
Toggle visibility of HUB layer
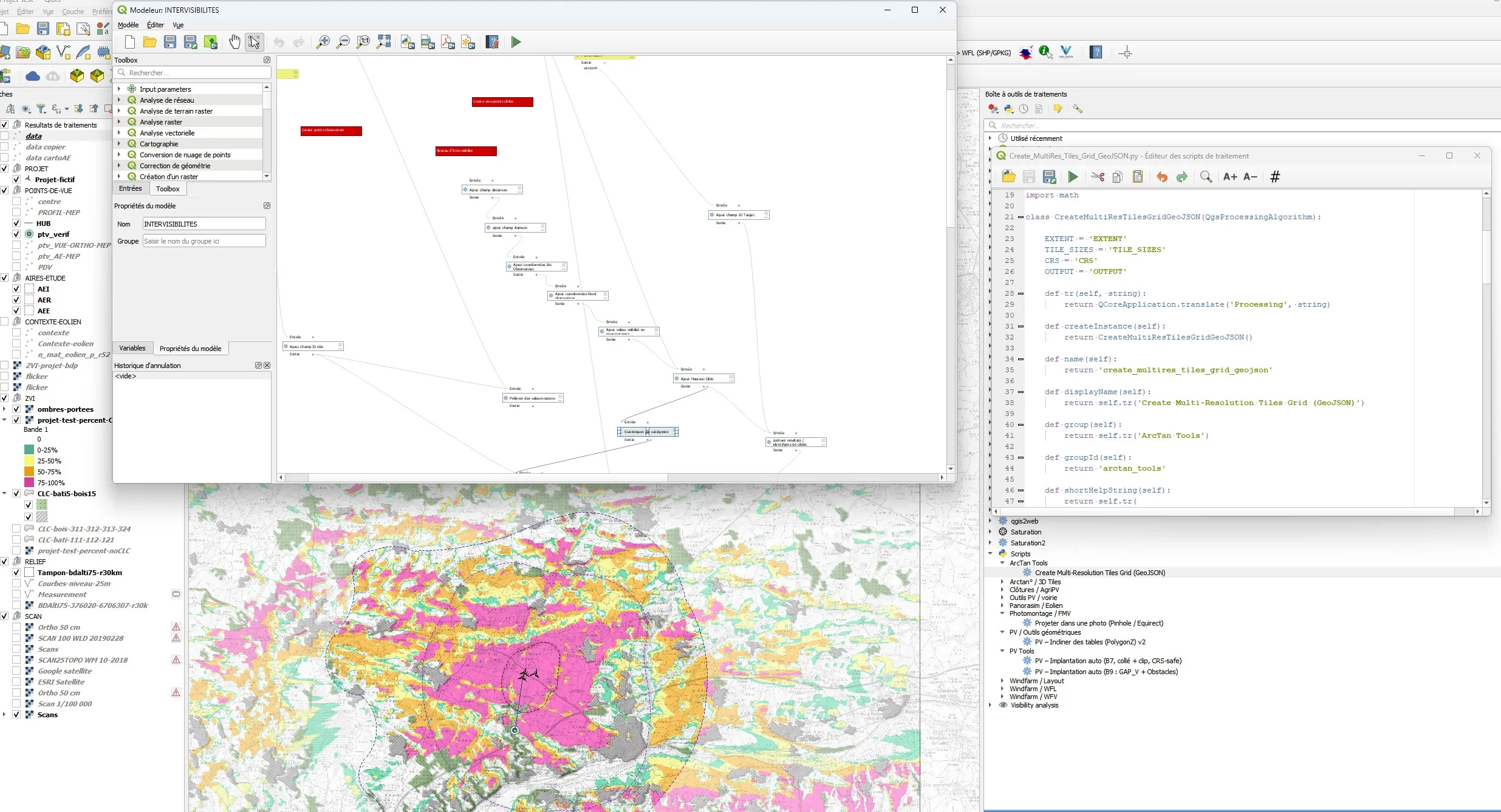[16, 223]
